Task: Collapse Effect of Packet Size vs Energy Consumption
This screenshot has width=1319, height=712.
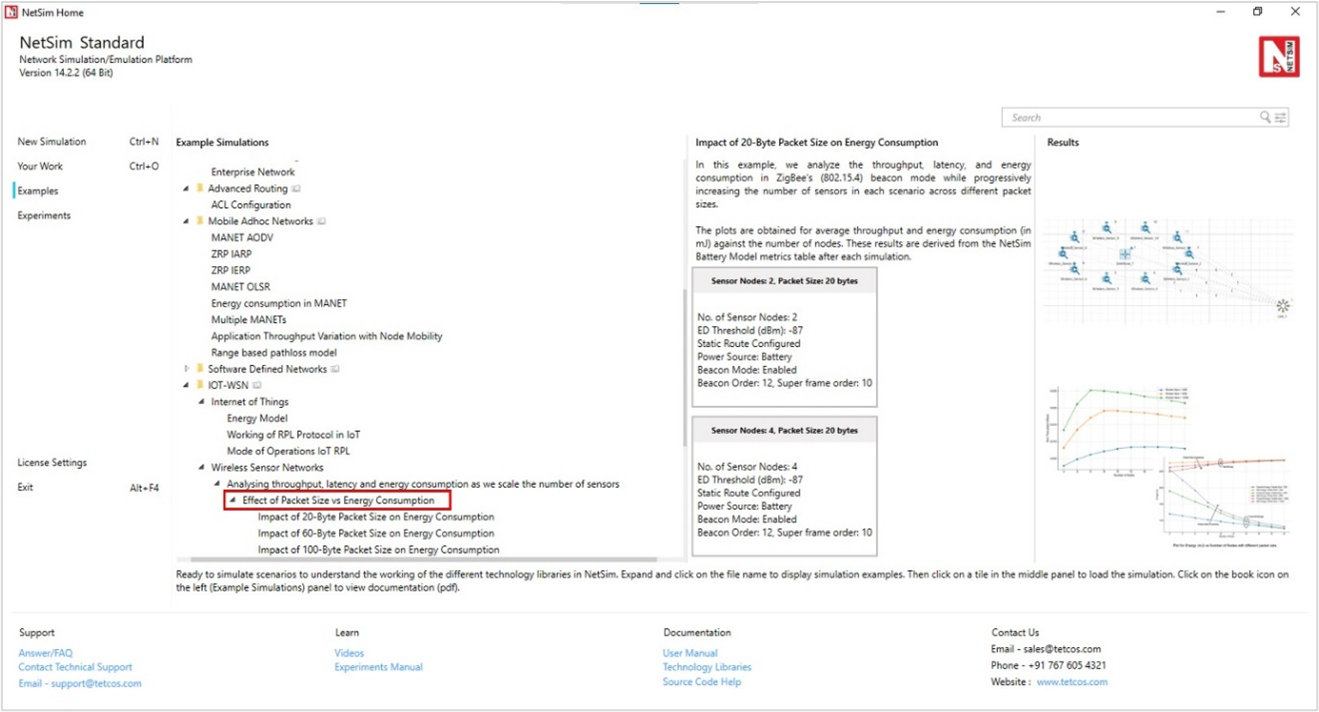Action: [x=233, y=500]
